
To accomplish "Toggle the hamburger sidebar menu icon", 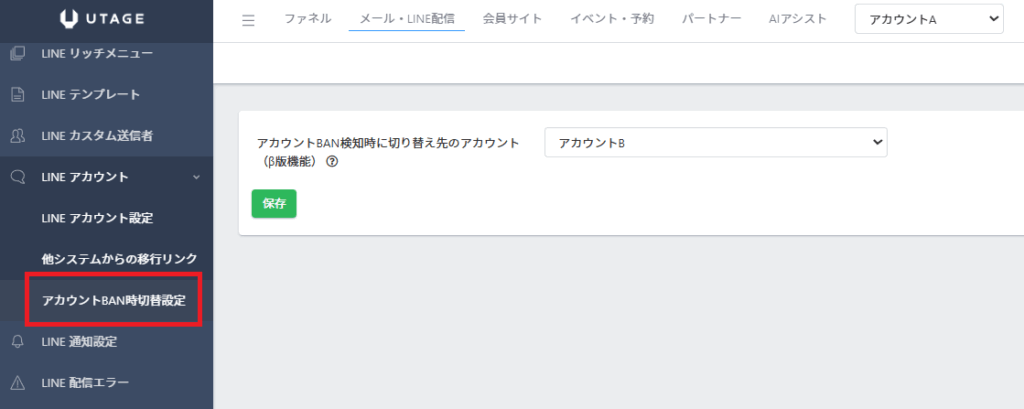I will pyautogui.click(x=248, y=20).
